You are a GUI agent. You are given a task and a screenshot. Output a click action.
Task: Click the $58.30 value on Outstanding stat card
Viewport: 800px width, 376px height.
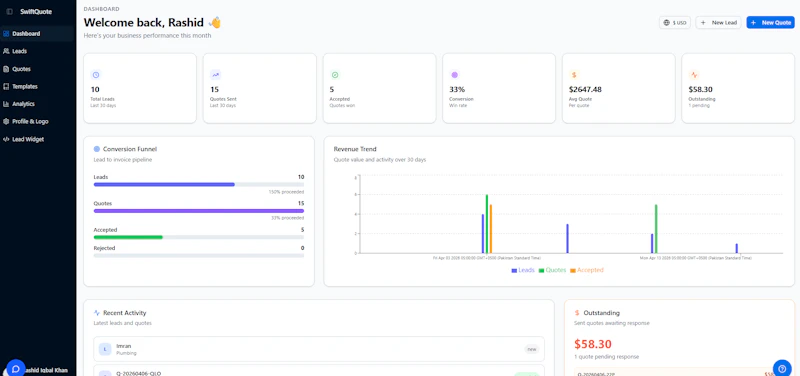tap(701, 89)
